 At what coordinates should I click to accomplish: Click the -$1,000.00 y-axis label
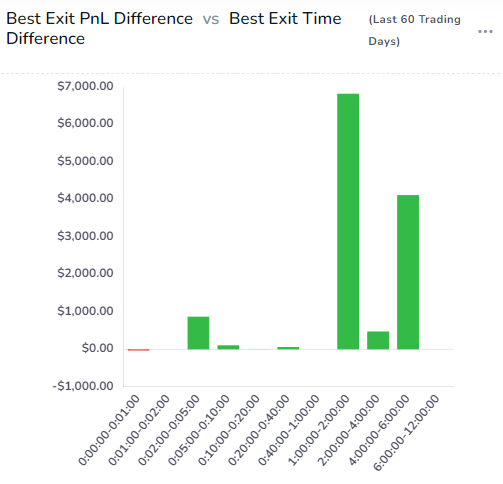click(83, 386)
